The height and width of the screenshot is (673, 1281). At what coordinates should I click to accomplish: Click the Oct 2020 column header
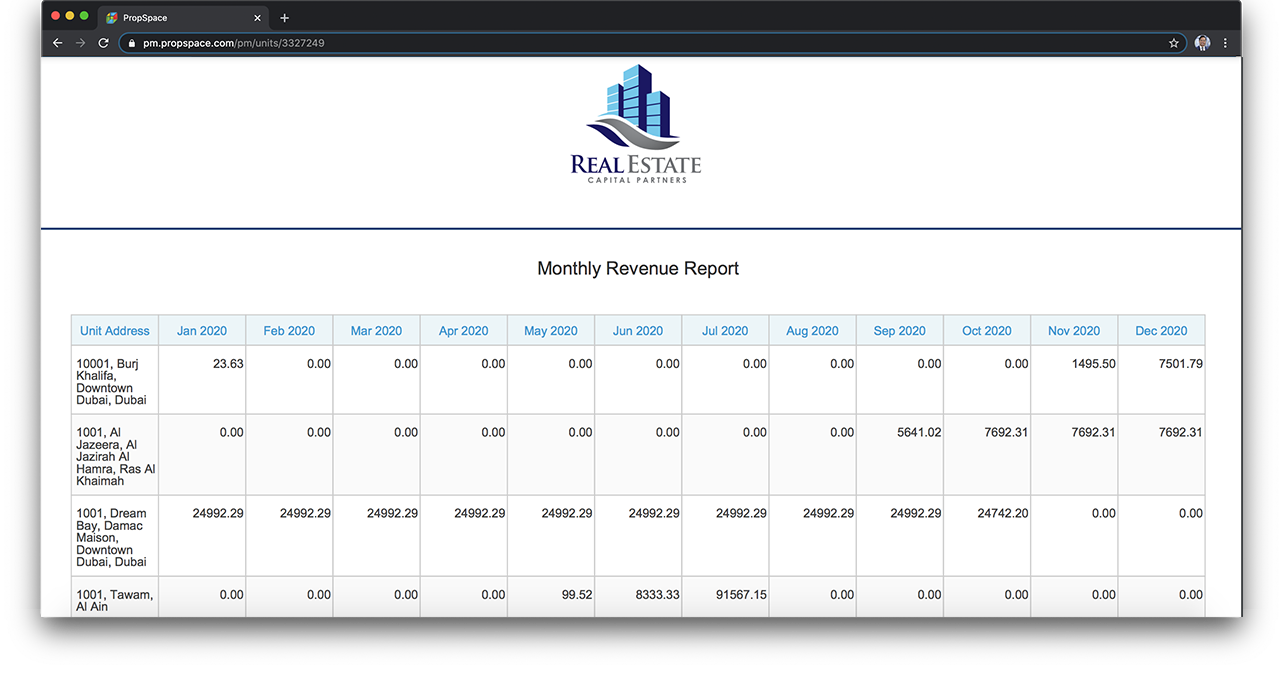[987, 331]
